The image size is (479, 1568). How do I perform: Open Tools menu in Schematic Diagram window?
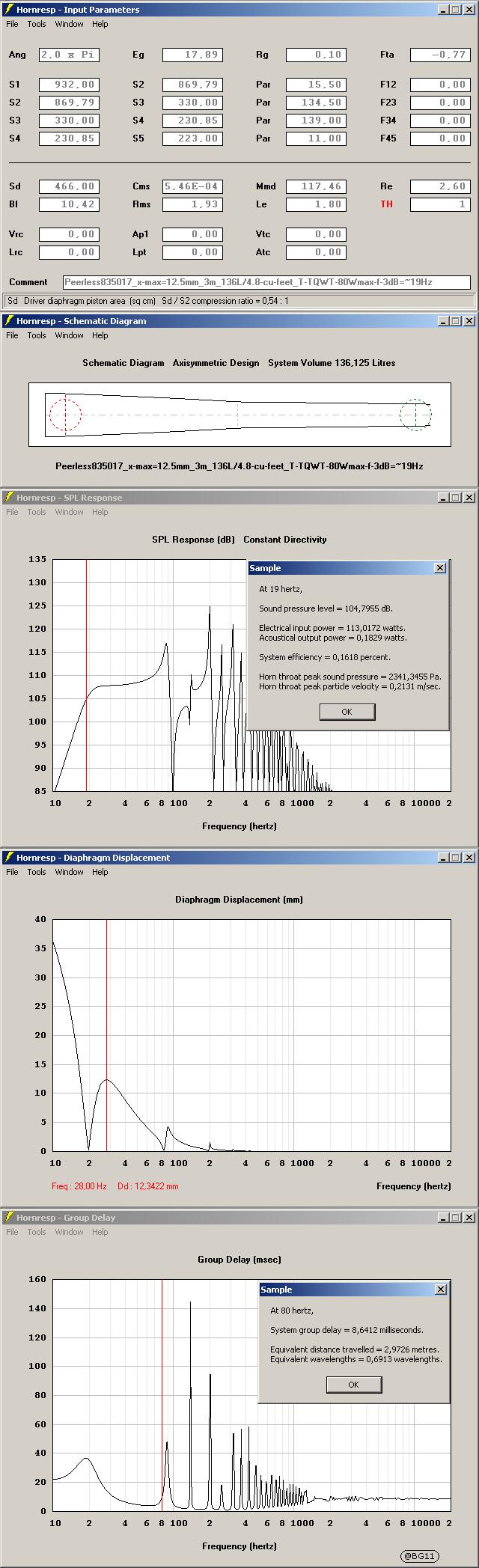37,335
